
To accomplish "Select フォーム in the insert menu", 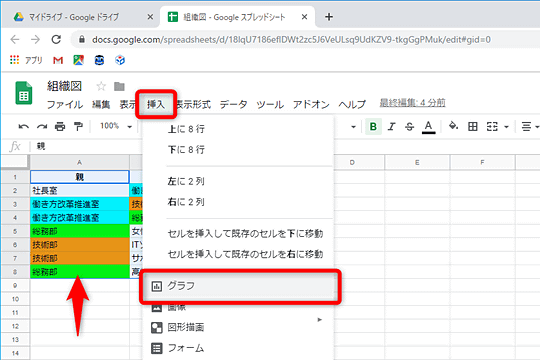I will point(238,348).
